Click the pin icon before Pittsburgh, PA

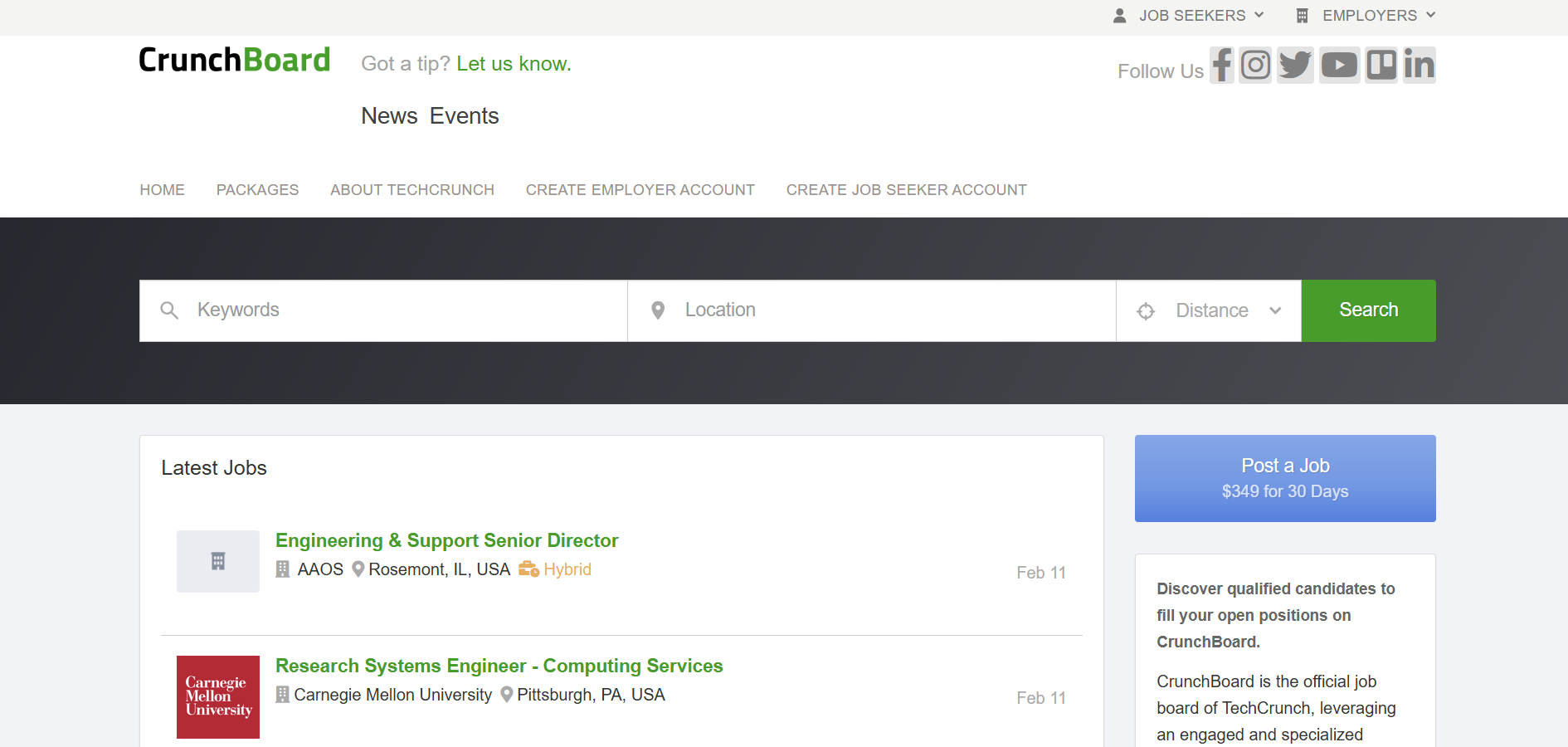pyautogui.click(x=507, y=695)
